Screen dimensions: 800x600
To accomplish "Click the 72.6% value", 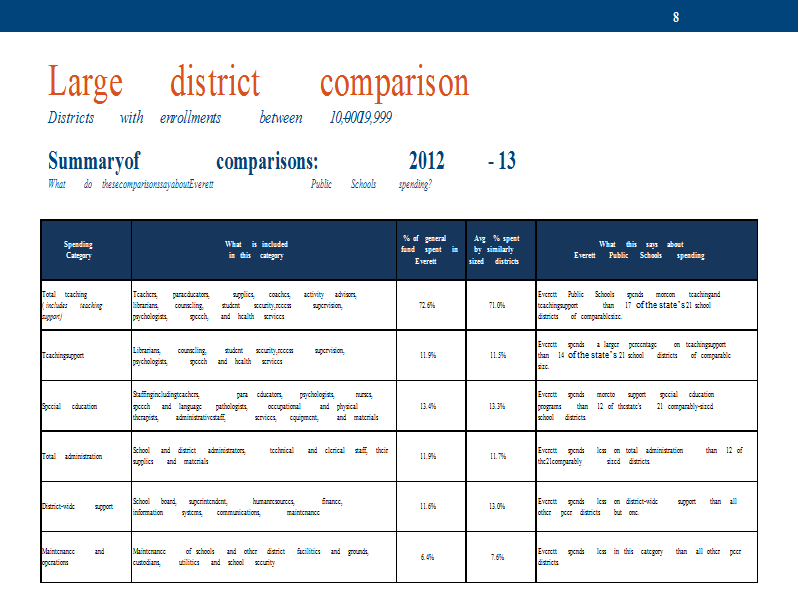I will 427,306.
